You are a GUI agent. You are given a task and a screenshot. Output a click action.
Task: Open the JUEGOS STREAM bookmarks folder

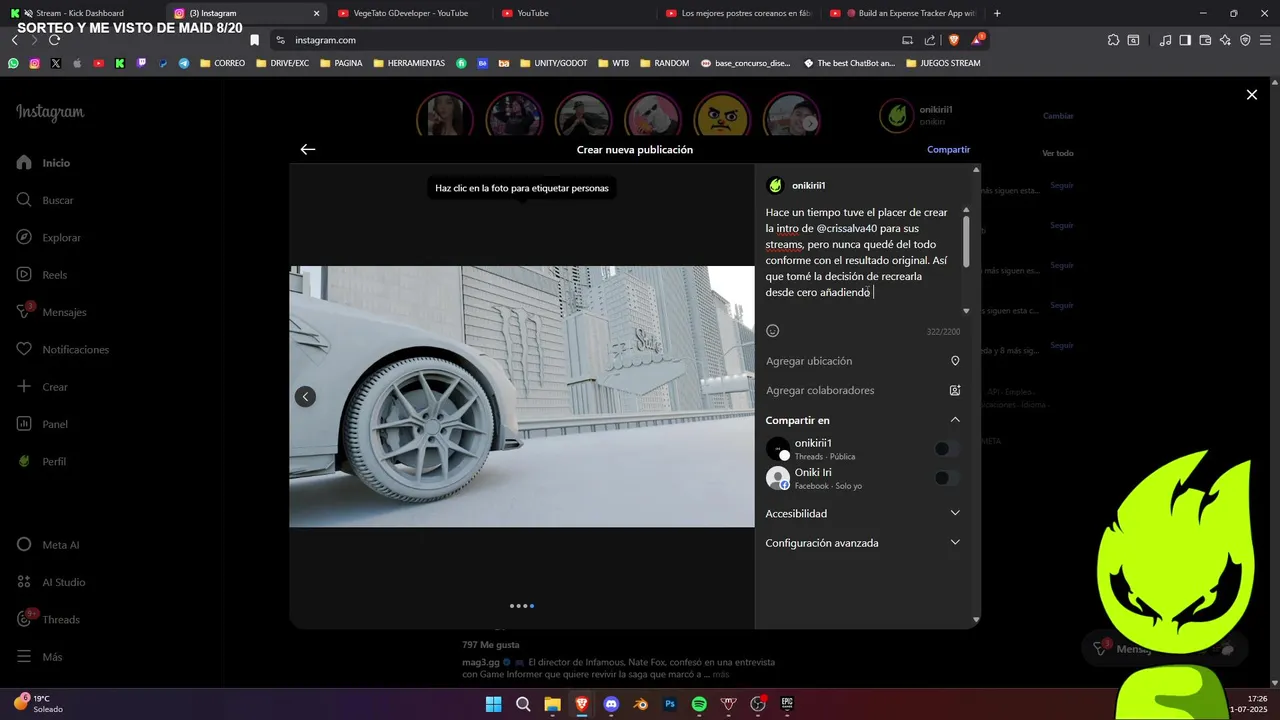click(x=943, y=63)
